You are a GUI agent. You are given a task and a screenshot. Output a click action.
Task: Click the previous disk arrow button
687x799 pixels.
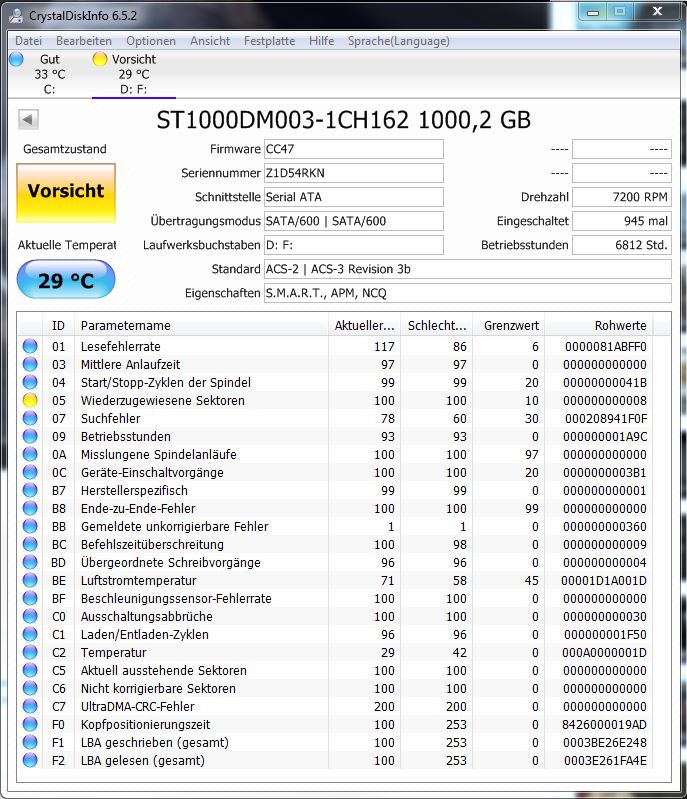click(28, 120)
